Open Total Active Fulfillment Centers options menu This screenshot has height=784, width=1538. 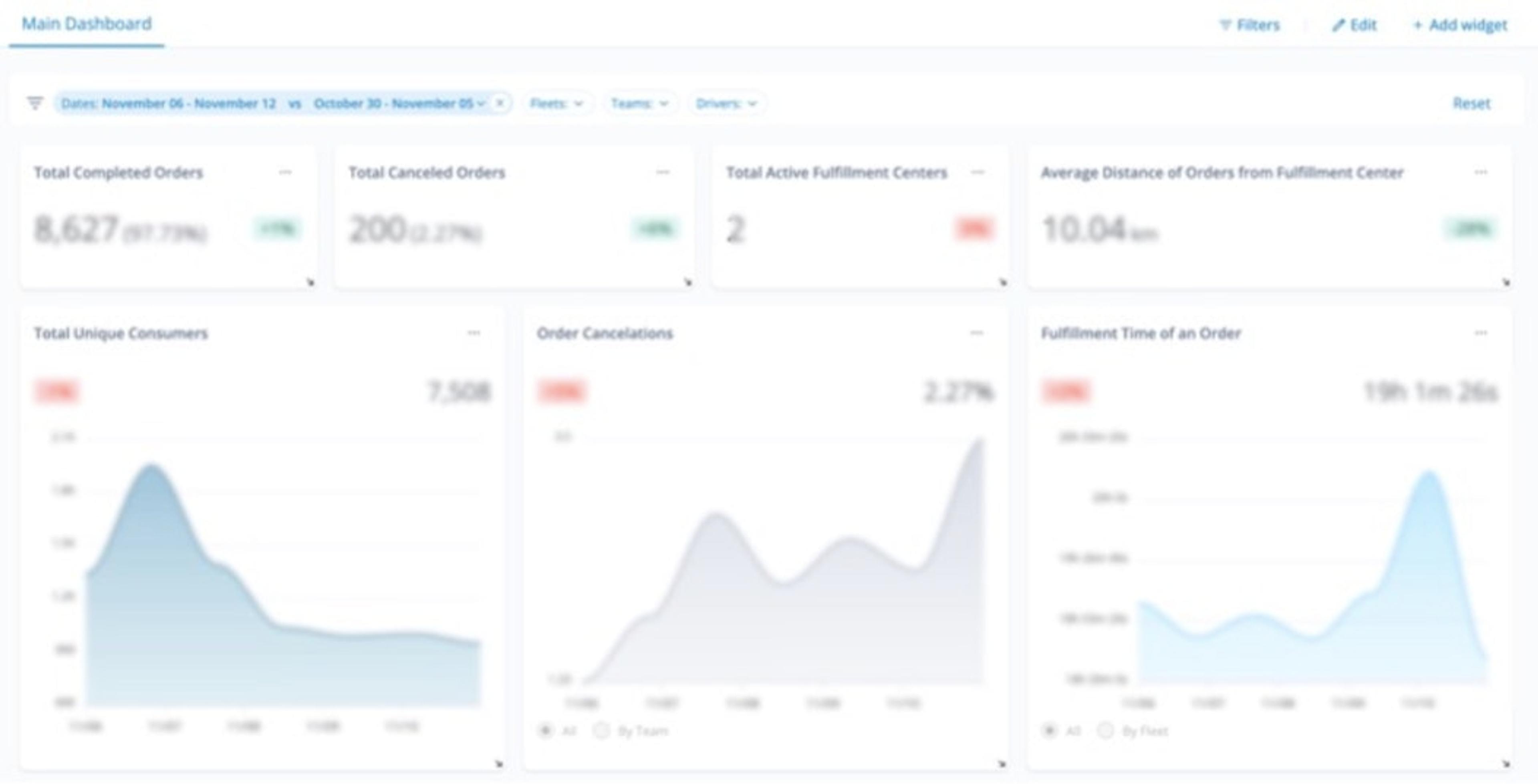[978, 173]
